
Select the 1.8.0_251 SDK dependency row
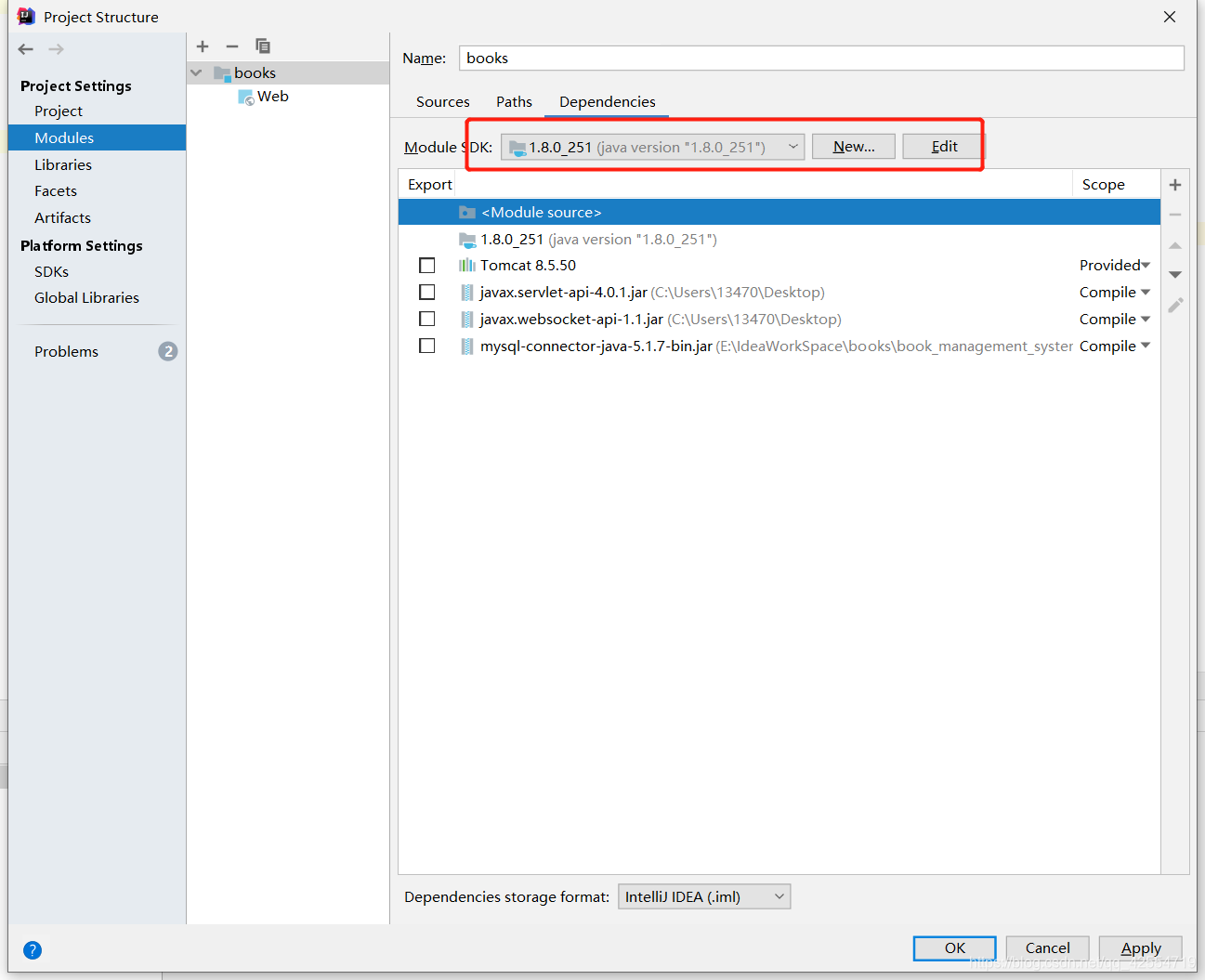[x=779, y=240]
